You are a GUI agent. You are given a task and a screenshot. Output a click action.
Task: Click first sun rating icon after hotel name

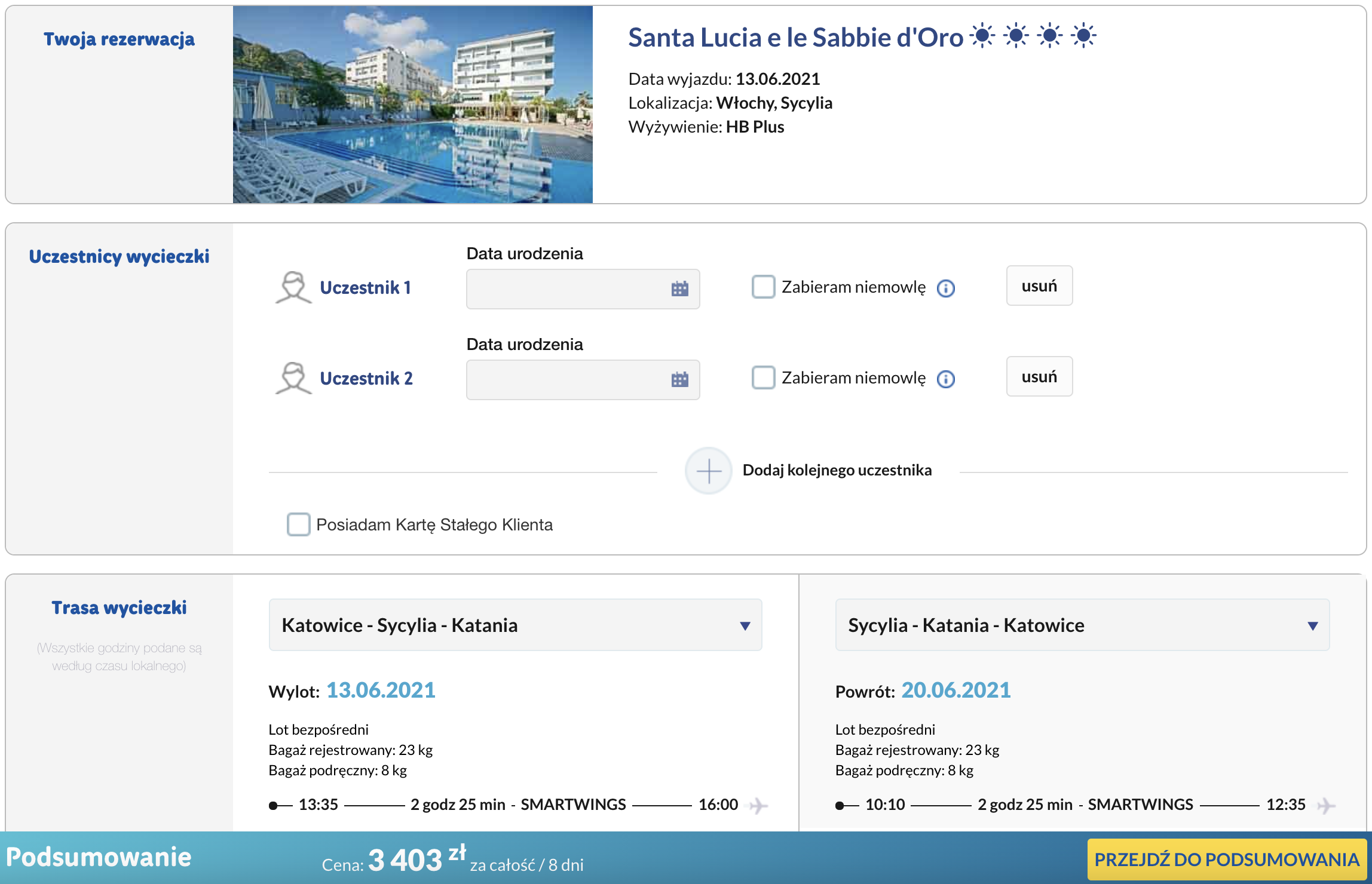point(983,36)
